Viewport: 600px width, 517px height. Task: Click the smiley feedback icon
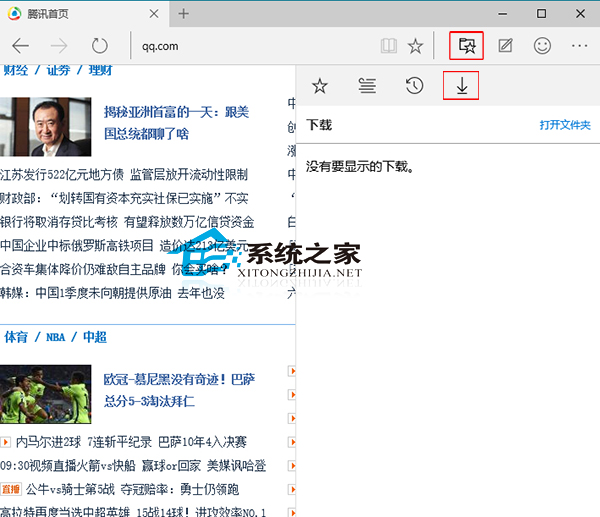(542, 46)
